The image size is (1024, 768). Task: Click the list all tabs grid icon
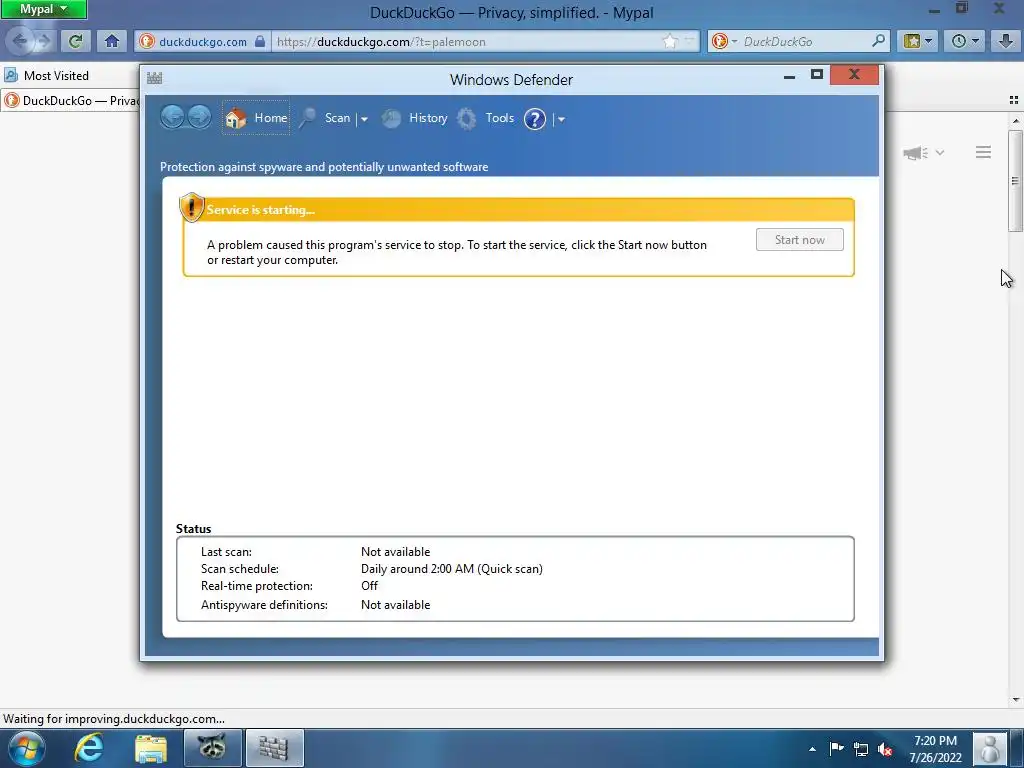click(x=1014, y=100)
